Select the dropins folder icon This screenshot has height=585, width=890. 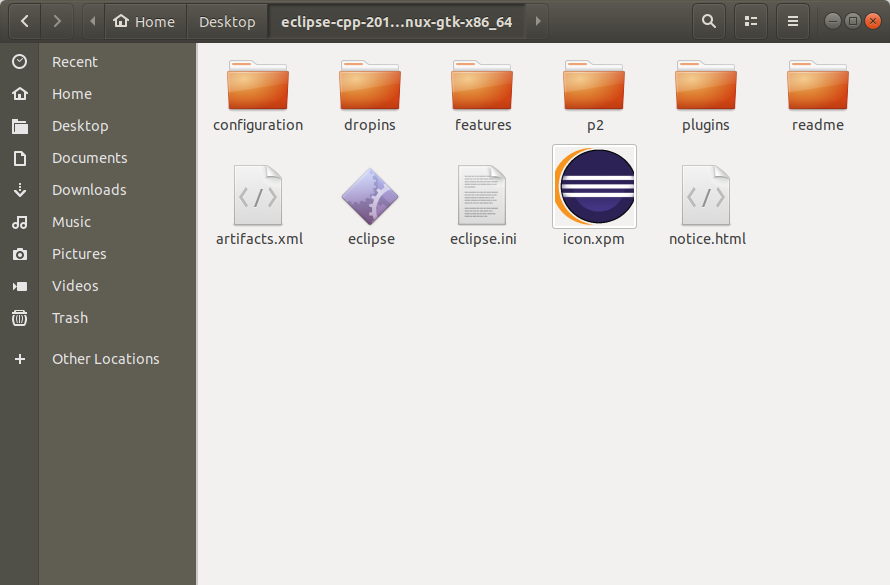click(x=370, y=85)
